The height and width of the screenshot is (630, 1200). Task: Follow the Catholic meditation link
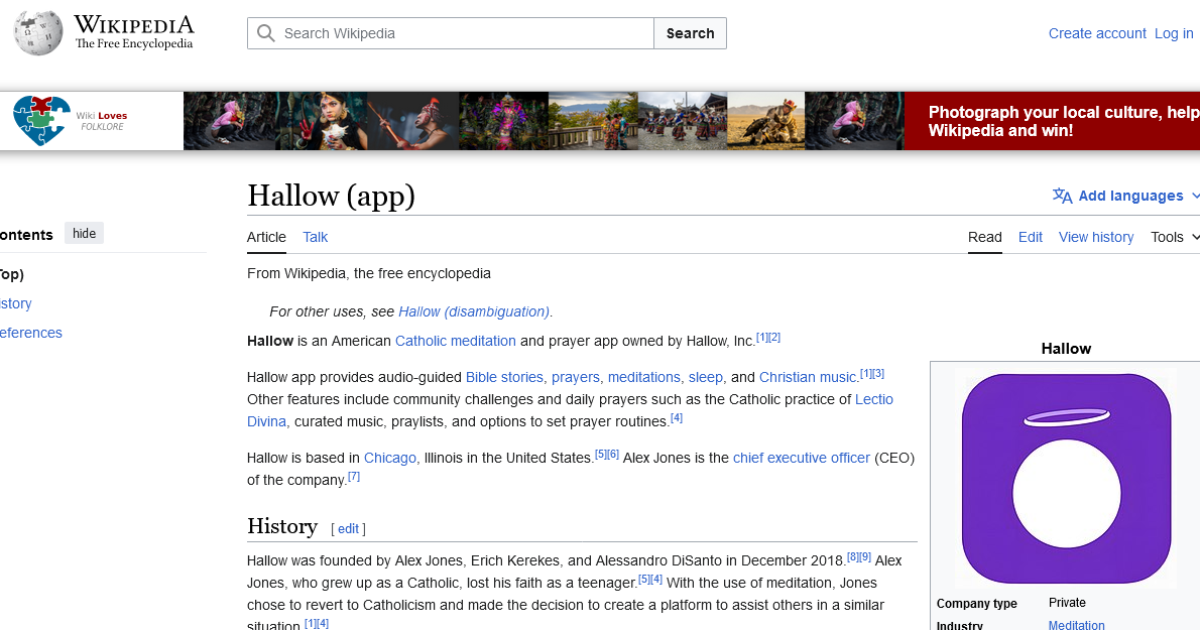455,340
